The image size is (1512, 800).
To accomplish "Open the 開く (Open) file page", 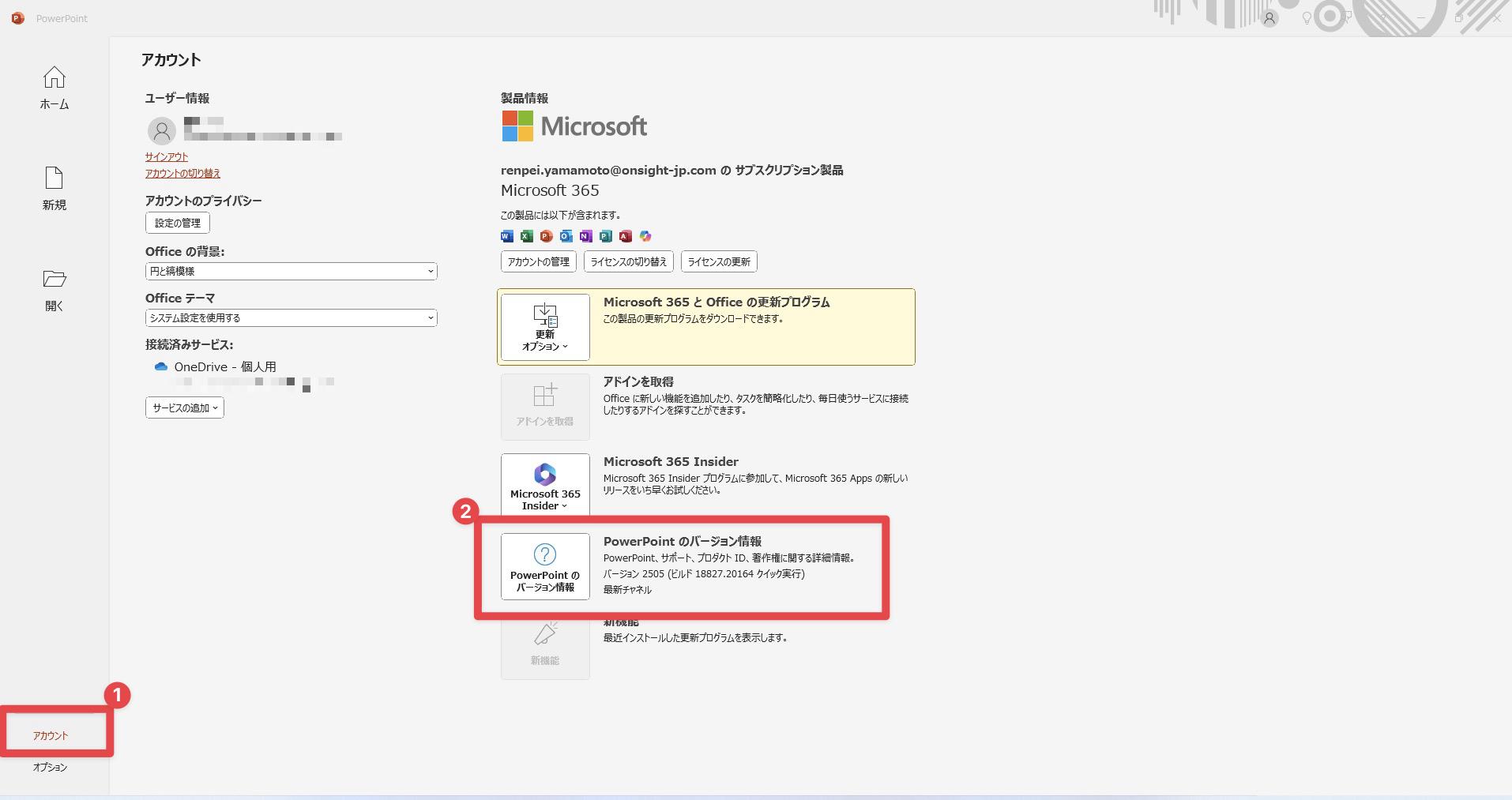I will pyautogui.click(x=55, y=290).
